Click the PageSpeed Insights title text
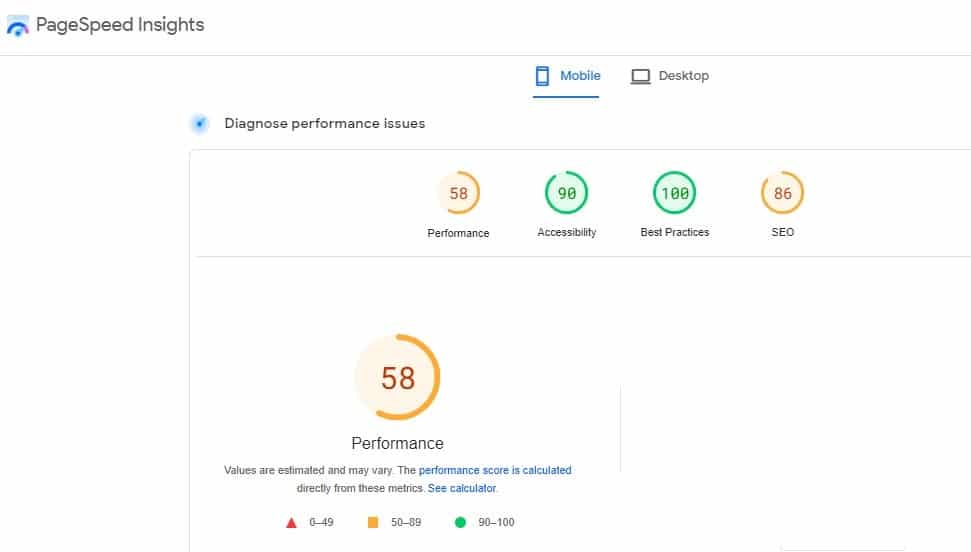The image size is (971, 552). click(120, 25)
